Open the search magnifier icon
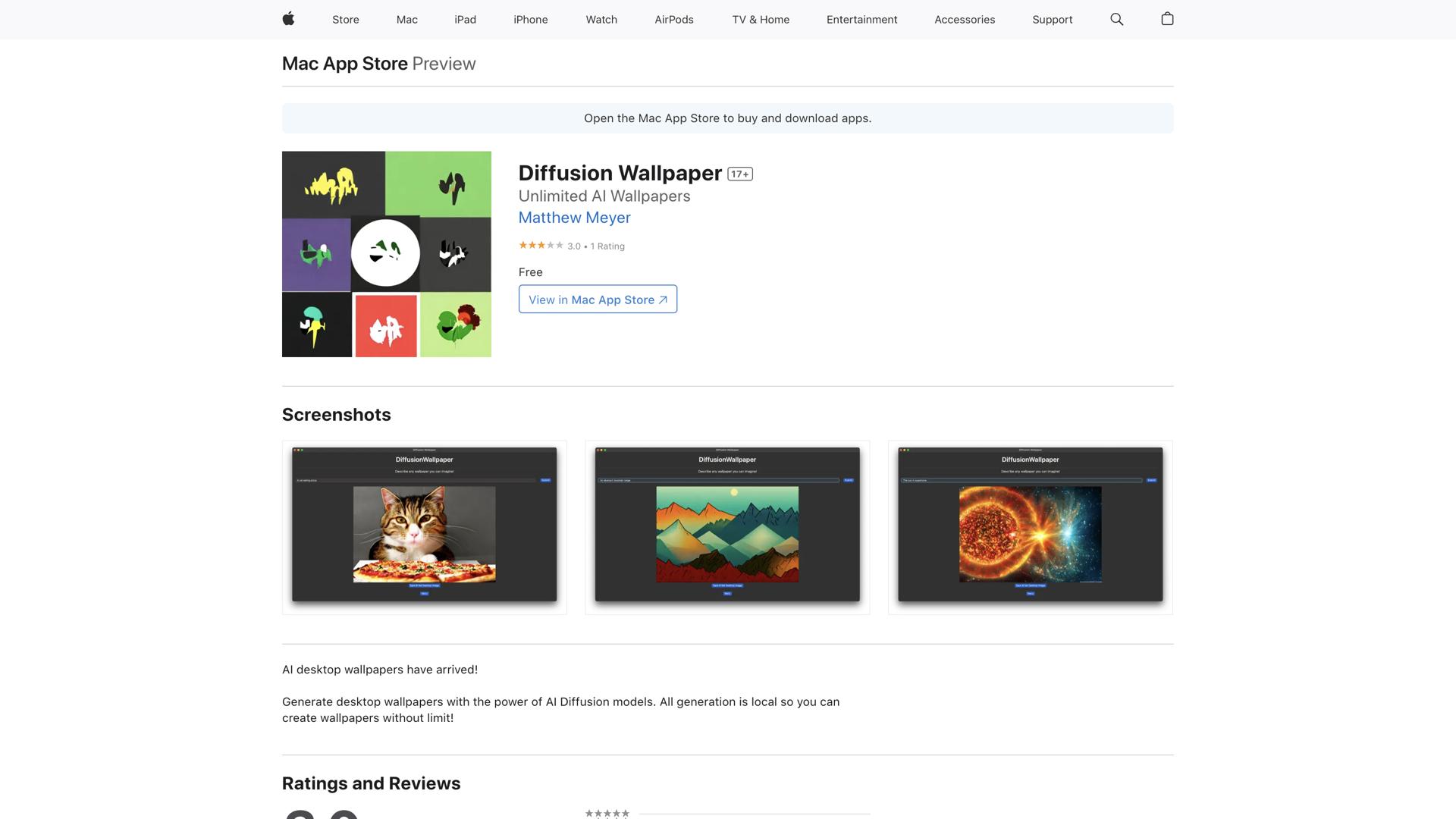Viewport: 1456px width, 819px height. tap(1116, 19)
